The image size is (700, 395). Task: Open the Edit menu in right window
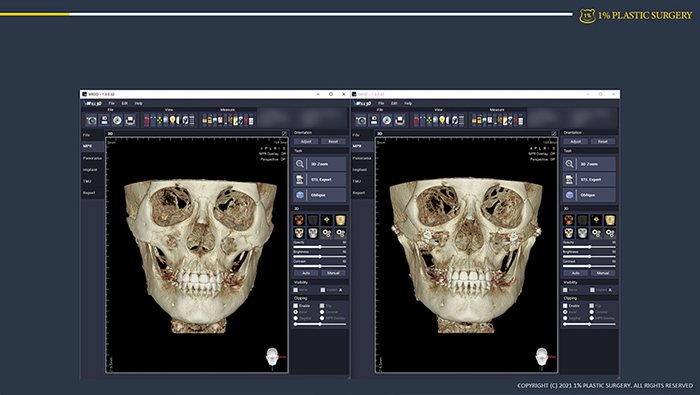(x=394, y=104)
